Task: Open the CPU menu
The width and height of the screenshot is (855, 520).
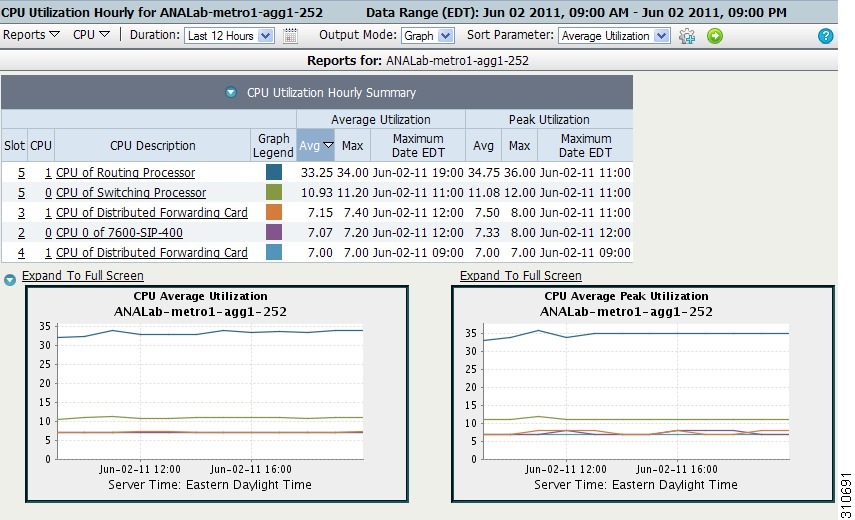Action: (91, 35)
